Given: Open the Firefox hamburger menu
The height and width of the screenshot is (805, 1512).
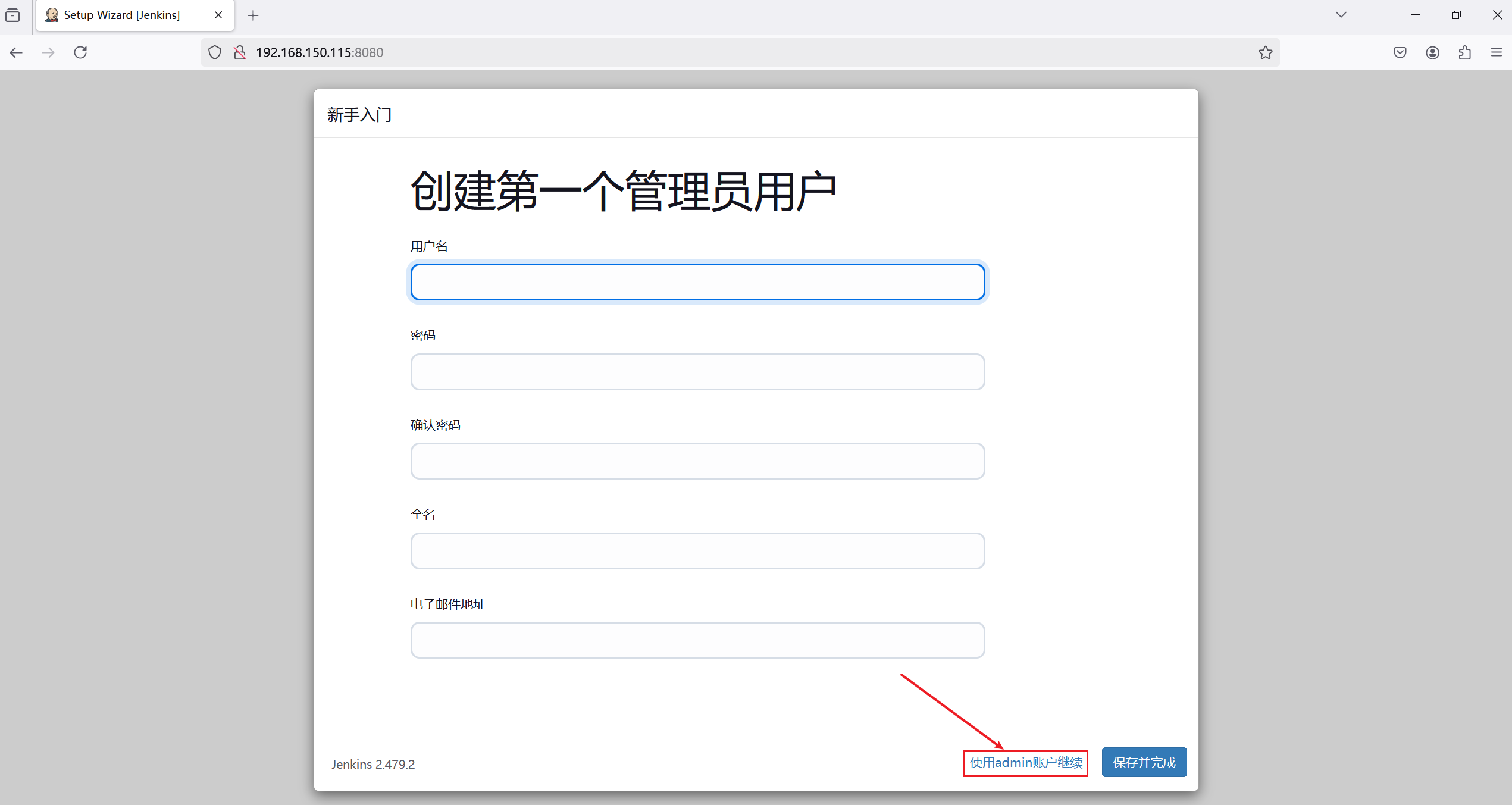Looking at the screenshot, I should [1497, 52].
